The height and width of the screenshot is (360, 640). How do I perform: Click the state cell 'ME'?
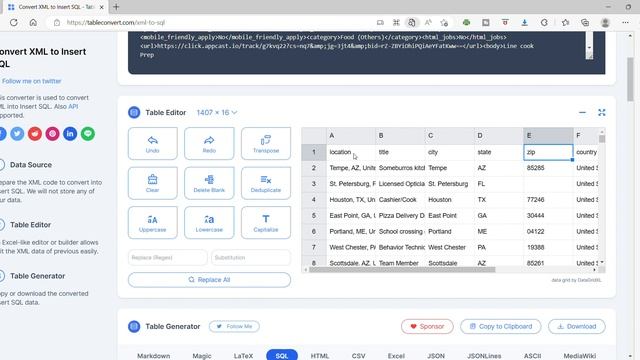point(499,231)
